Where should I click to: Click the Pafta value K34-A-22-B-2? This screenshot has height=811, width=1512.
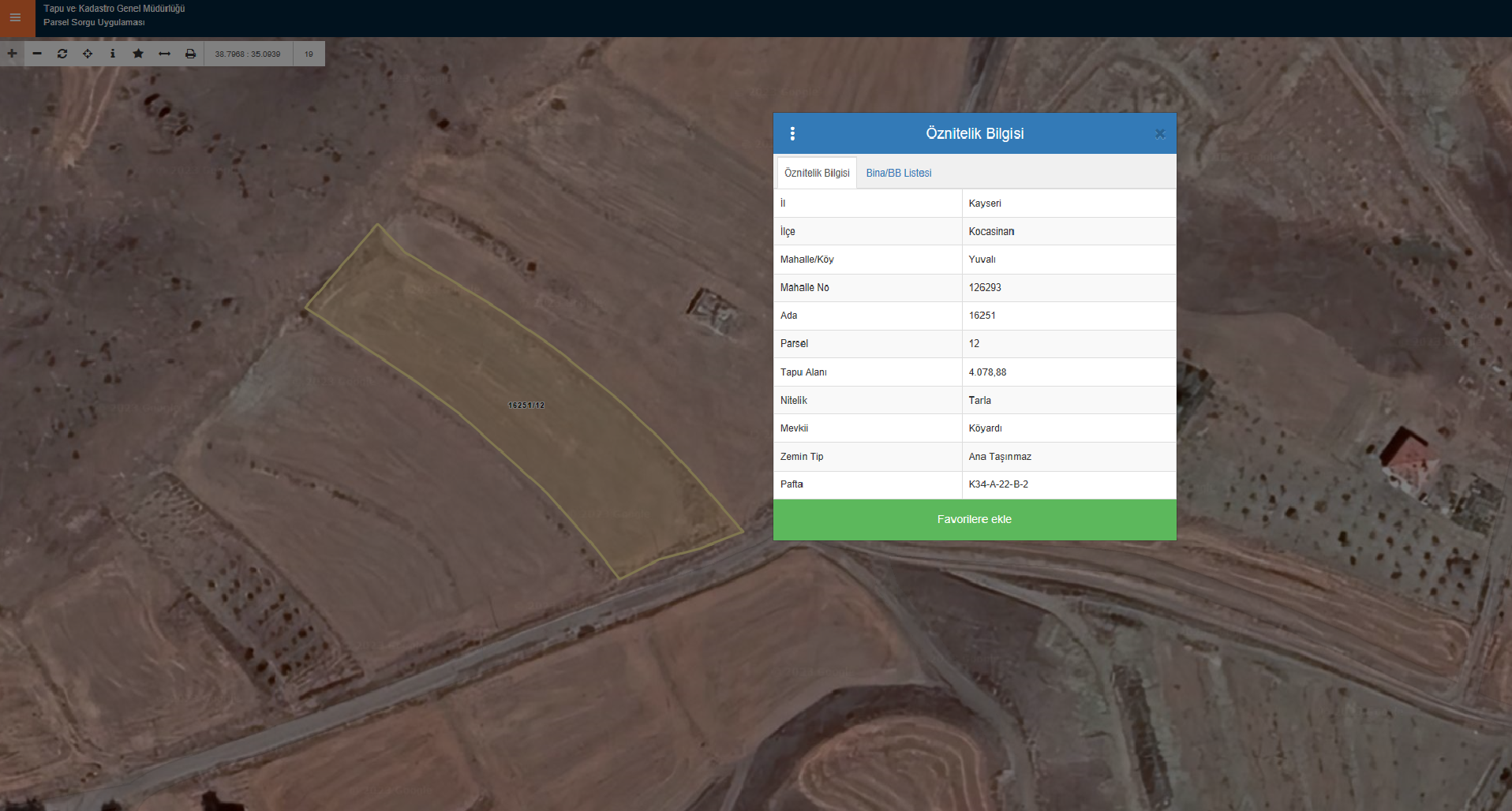(x=1069, y=484)
